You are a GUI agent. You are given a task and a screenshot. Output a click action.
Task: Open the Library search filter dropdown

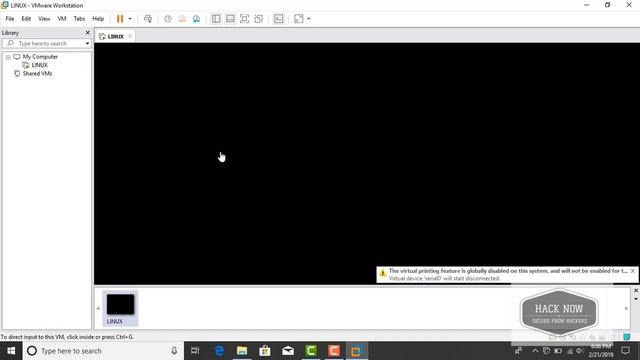tap(87, 43)
